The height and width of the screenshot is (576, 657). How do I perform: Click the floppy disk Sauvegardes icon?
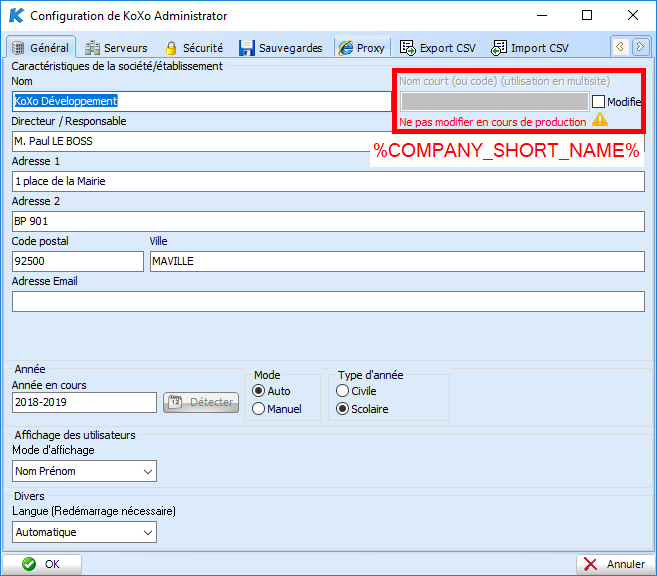tap(246, 48)
